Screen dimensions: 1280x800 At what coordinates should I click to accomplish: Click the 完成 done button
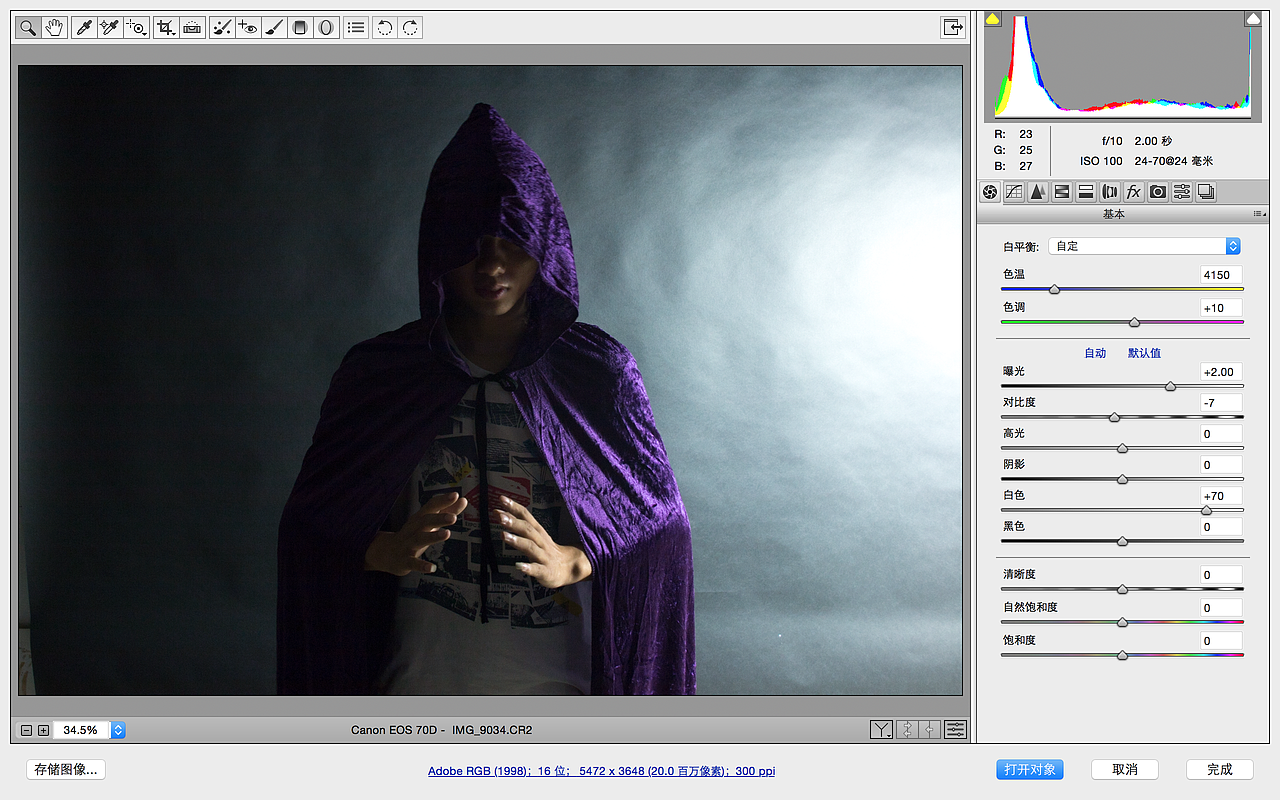(1220, 770)
